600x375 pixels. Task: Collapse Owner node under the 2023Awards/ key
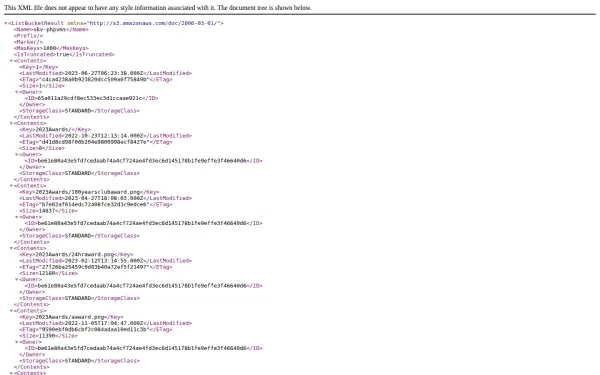(x=17, y=155)
